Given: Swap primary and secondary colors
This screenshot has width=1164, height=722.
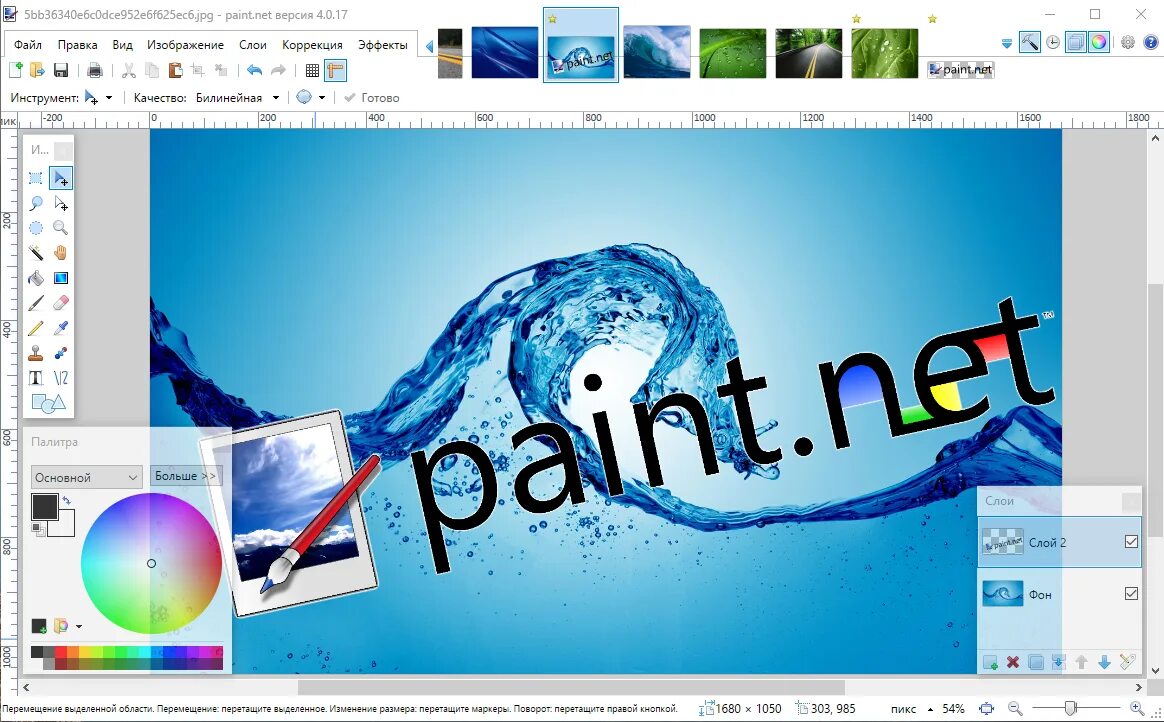Looking at the screenshot, I should coord(67,501).
